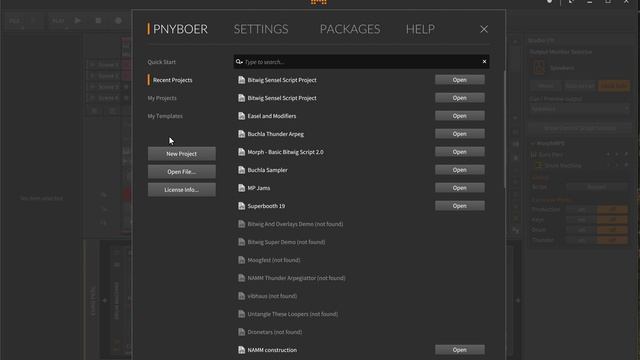Select the MP Jams project name
The image size is (640, 360).
click(259, 188)
